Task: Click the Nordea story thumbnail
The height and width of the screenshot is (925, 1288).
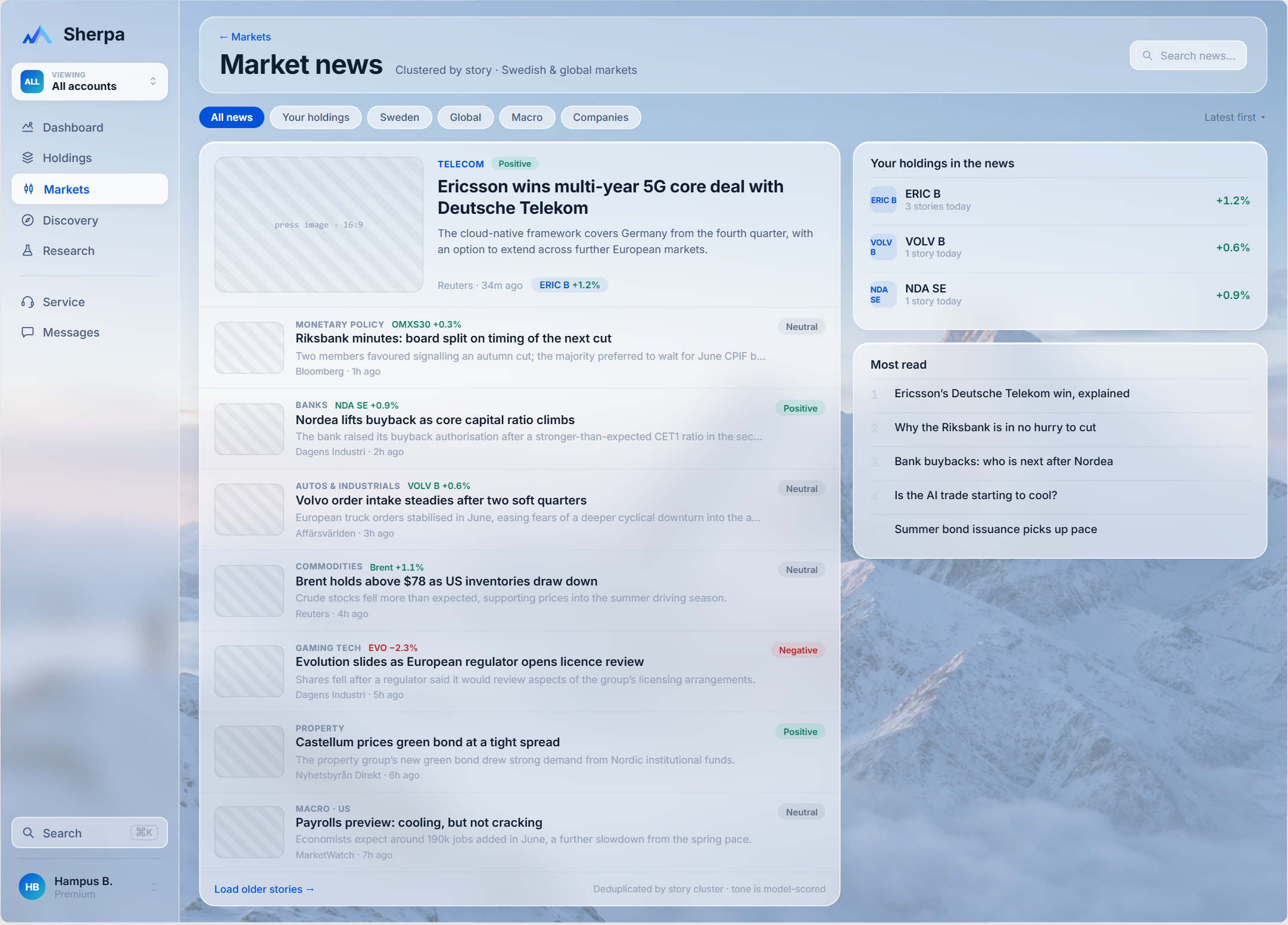Action: coord(249,429)
